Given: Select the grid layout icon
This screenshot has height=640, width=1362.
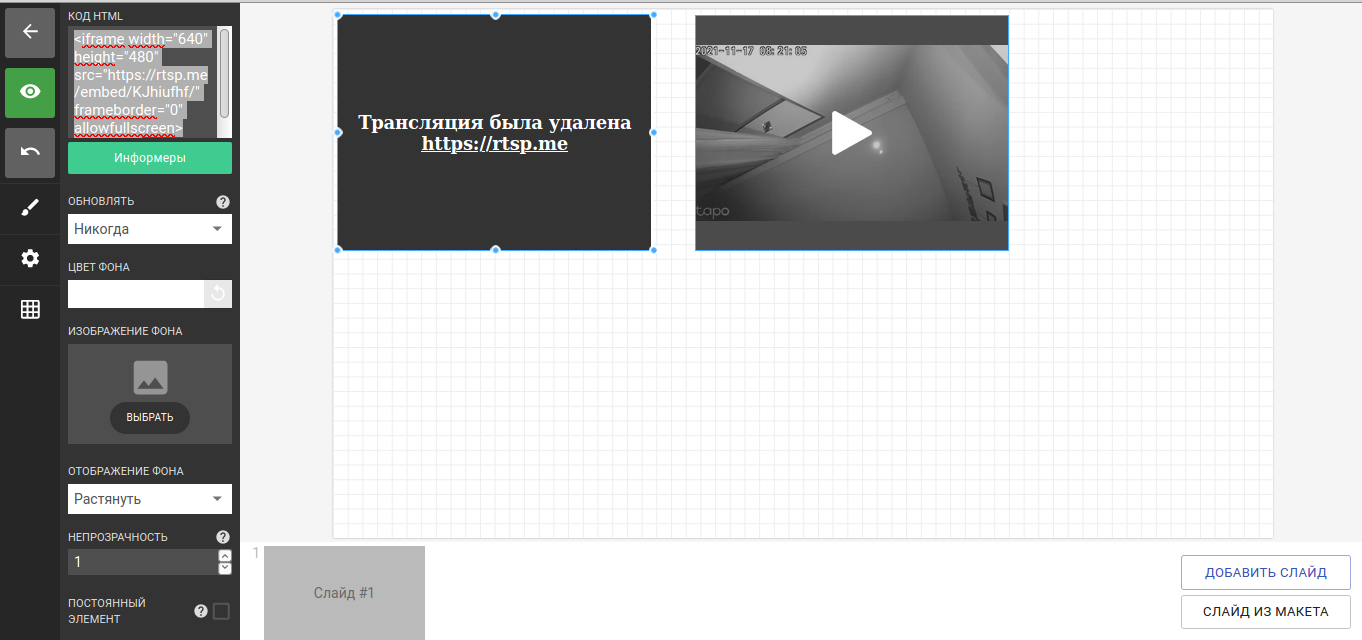Looking at the screenshot, I should click(30, 310).
